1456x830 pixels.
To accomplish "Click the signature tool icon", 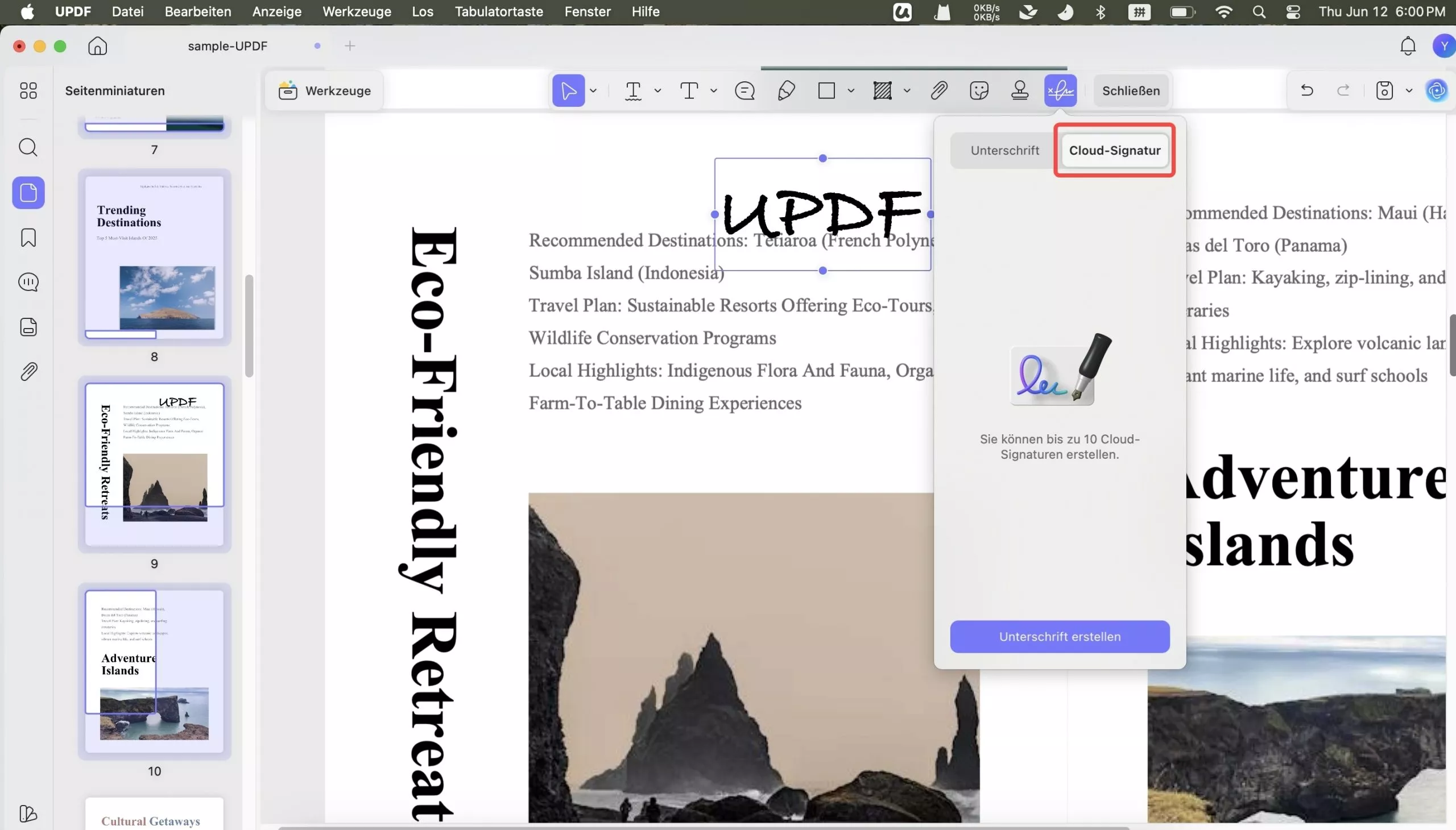I will click(x=1060, y=90).
